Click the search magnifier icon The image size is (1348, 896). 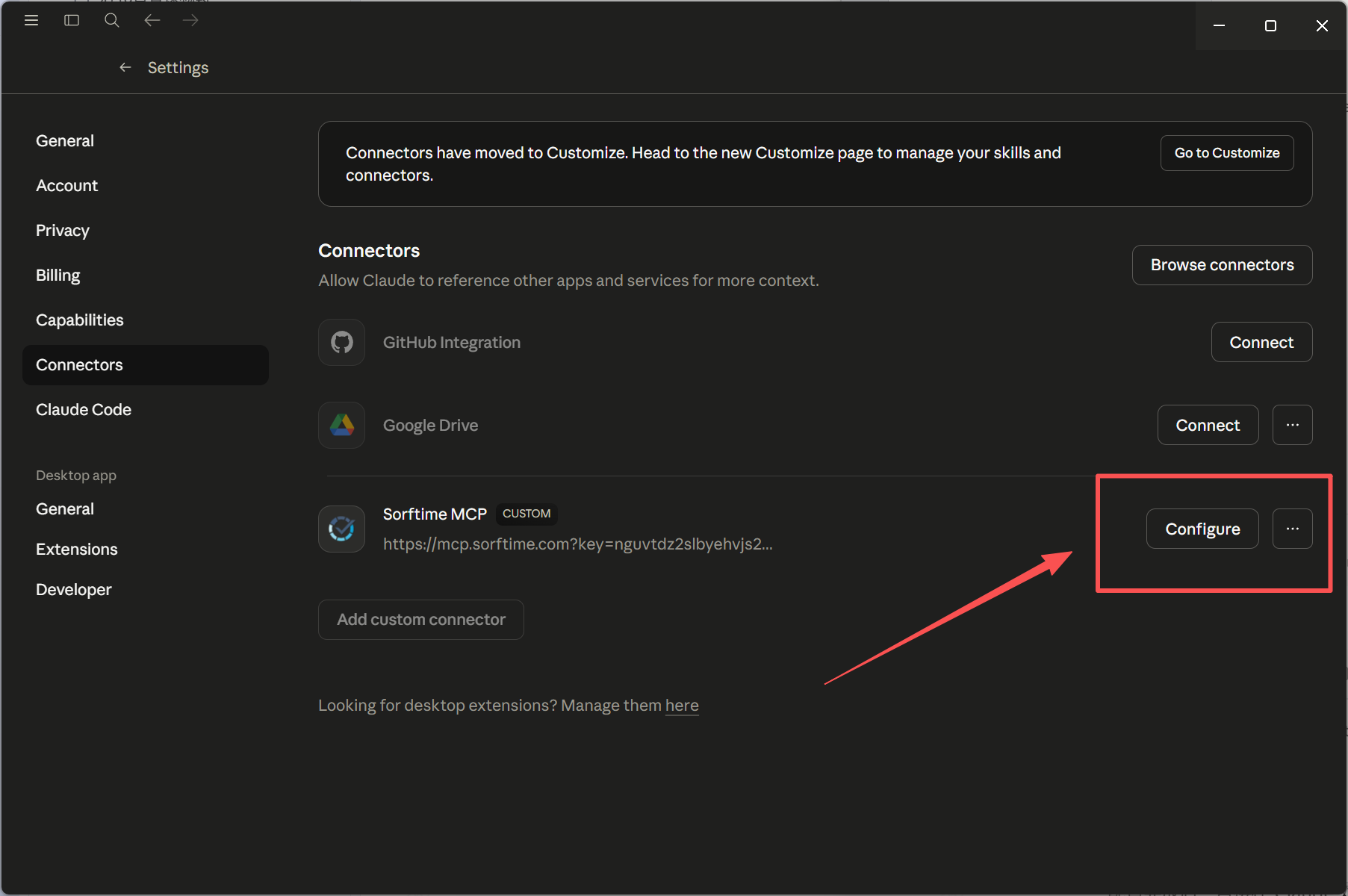click(x=112, y=20)
